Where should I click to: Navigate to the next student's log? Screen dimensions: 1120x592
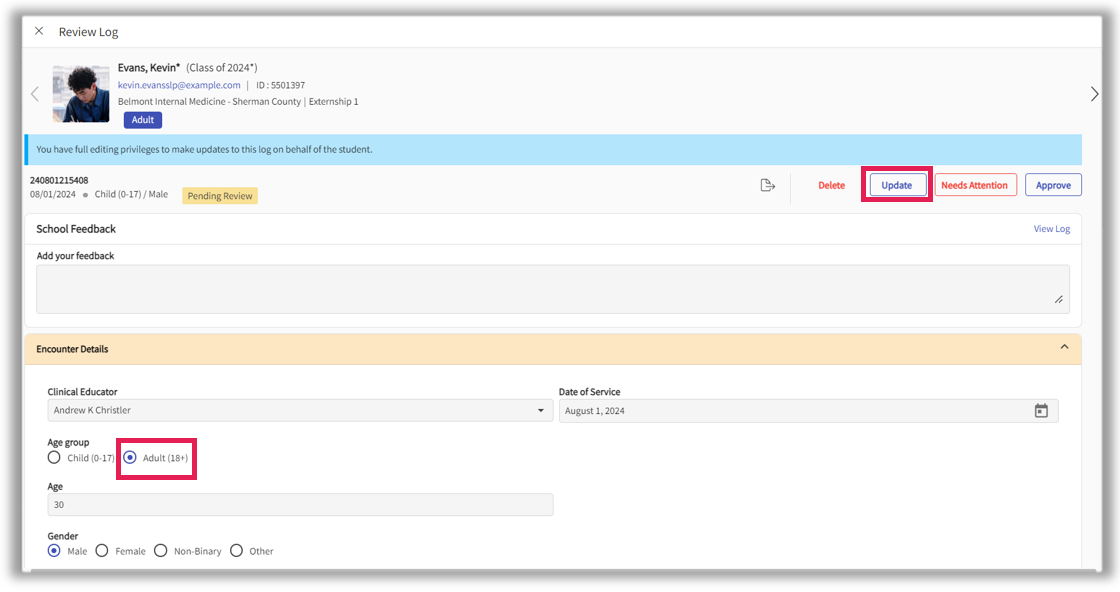coord(1094,93)
